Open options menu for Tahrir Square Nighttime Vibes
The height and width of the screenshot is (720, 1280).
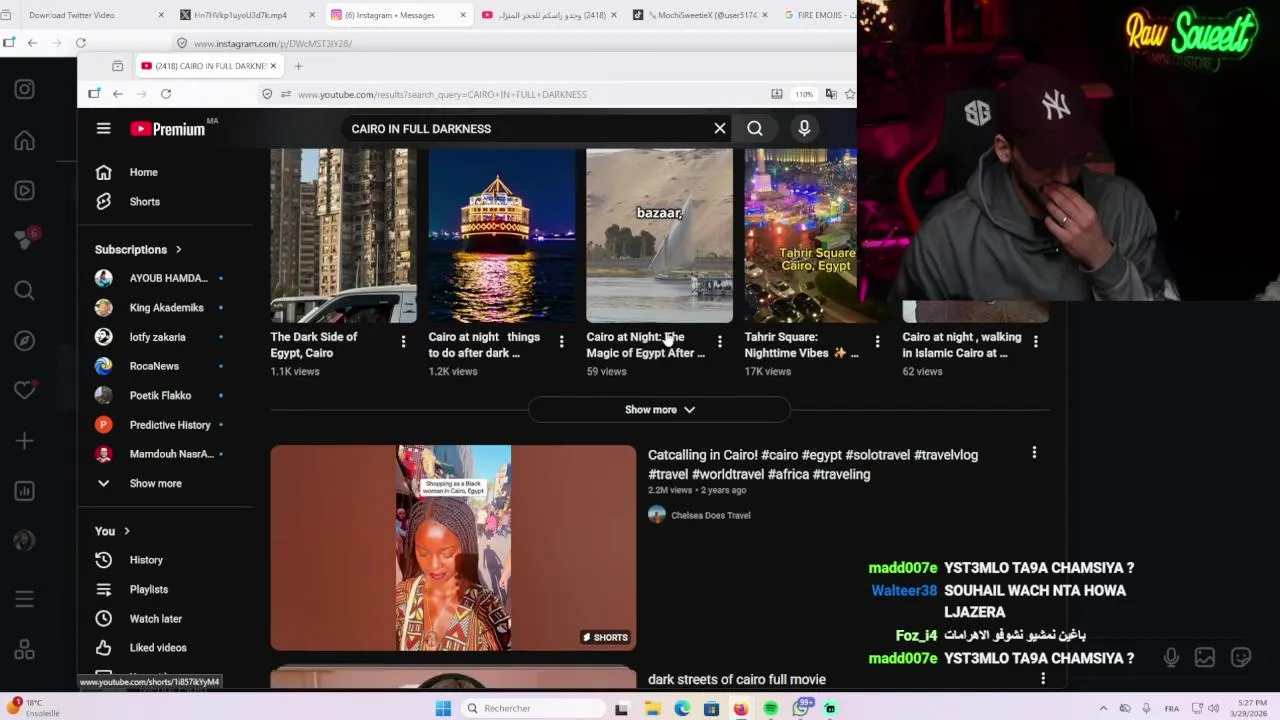click(877, 342)
